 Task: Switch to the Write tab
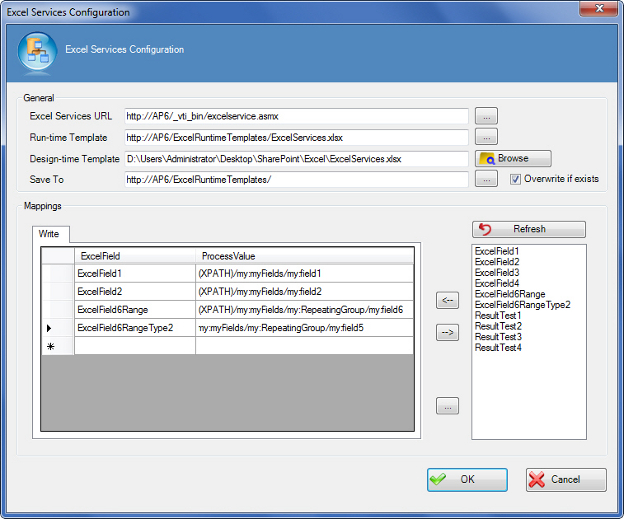(49, 234)
